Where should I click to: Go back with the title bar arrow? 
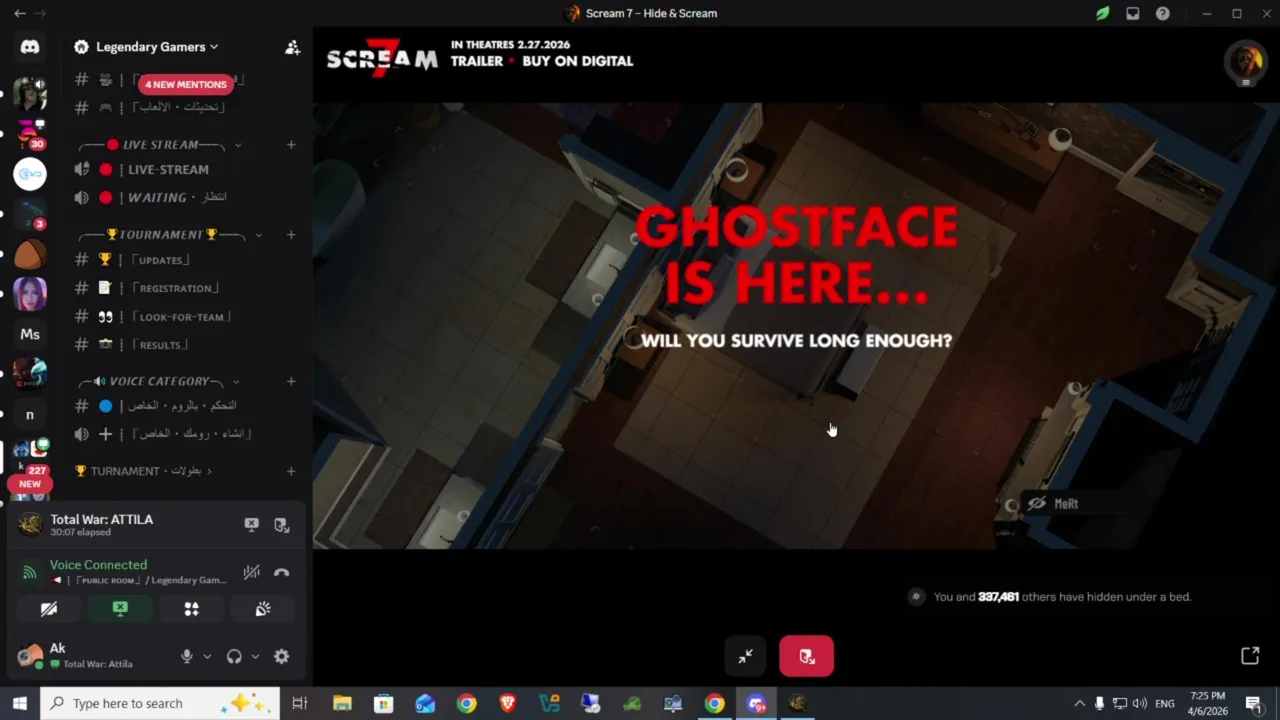(x=19, y=13)
